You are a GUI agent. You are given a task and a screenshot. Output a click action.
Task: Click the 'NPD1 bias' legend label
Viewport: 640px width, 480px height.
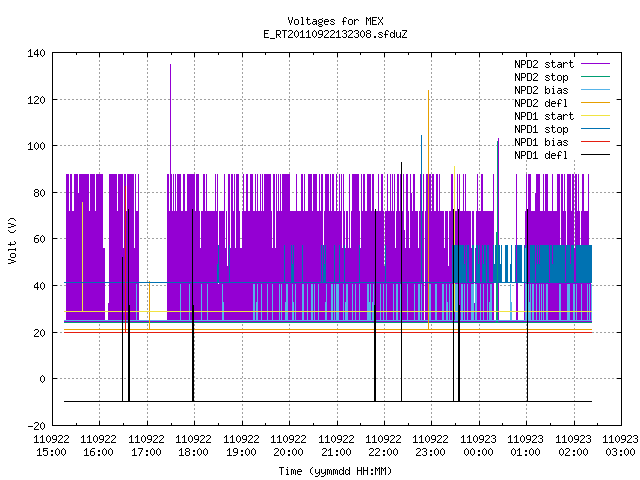tap(541, 142)
